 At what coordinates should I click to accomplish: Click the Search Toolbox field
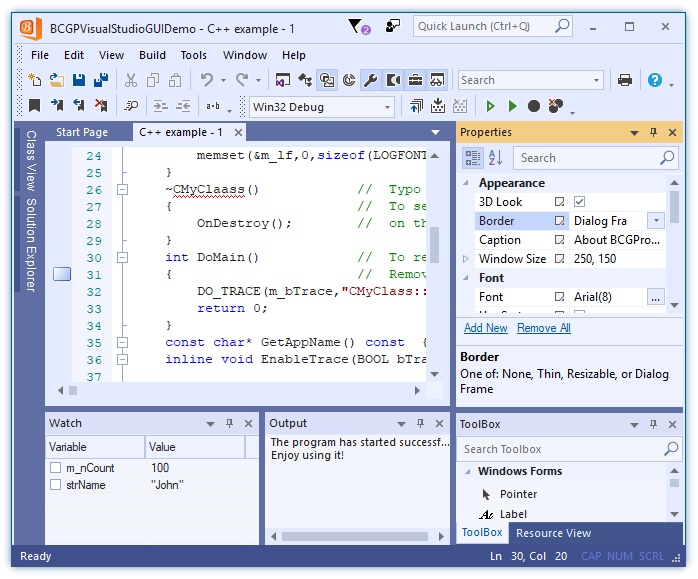[569, 449]
